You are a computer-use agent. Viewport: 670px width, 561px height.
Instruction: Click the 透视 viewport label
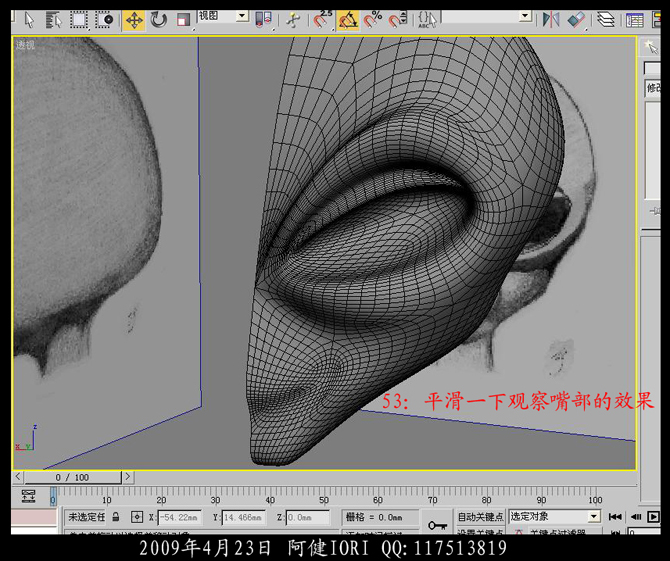25,44
